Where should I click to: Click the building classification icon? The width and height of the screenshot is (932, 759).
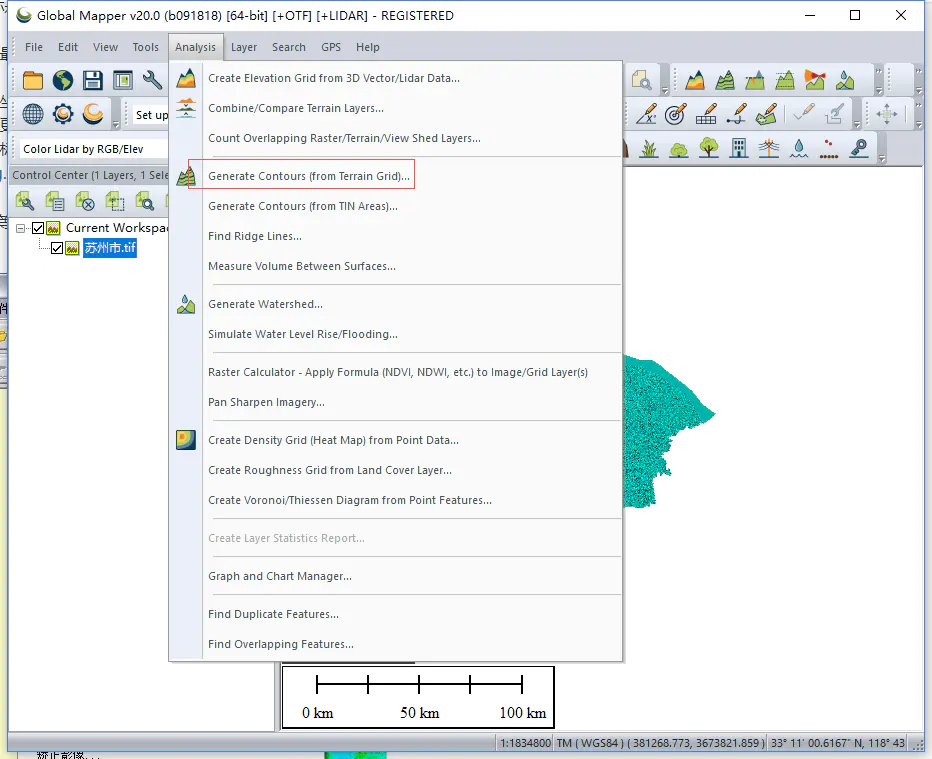pyautogui.click(x=739, y=148)
